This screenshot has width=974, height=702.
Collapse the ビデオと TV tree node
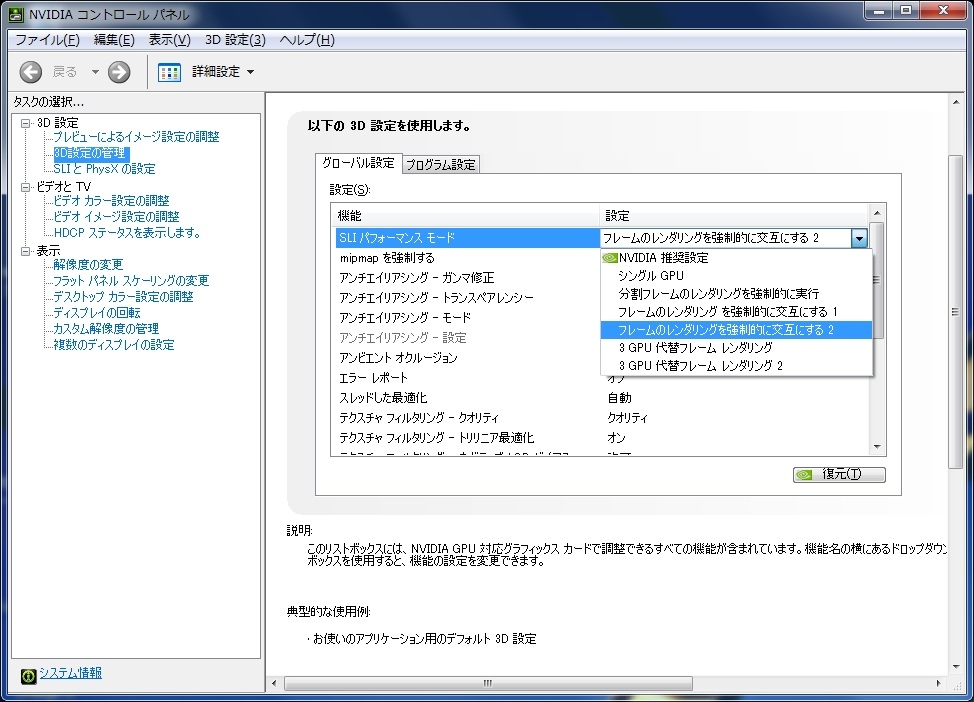(x=25, y=186)
